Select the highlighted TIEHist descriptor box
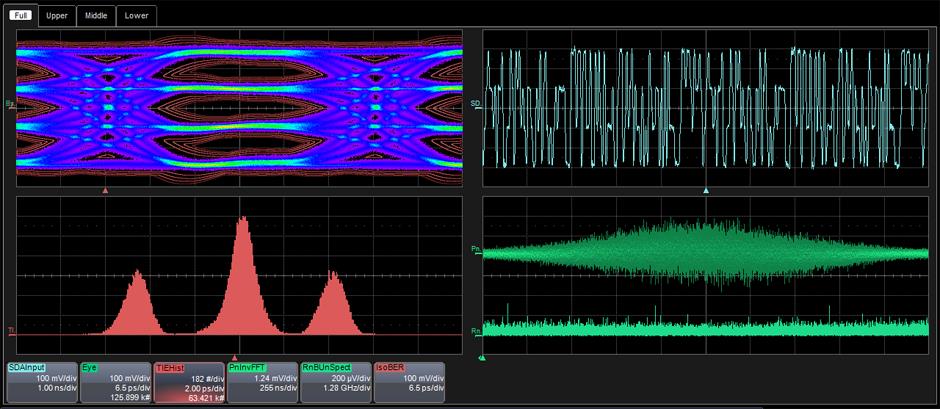Viewport: 940px width, 409px height. (188, 382)
